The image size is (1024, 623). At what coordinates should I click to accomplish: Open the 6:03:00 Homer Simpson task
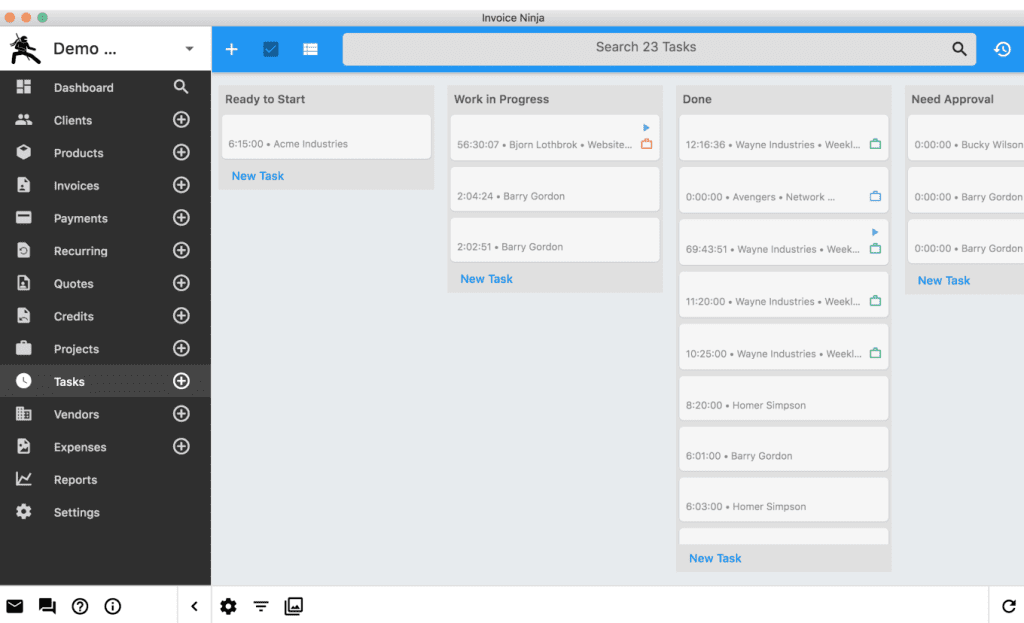point(784,500)
